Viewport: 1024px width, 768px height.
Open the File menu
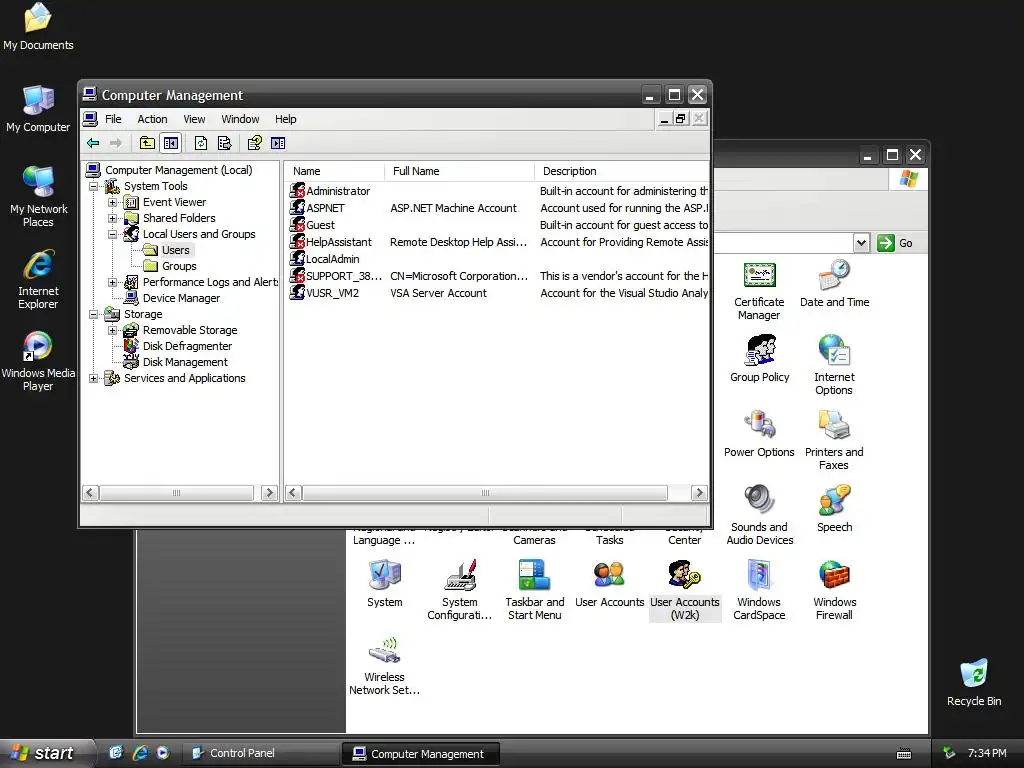113,119
